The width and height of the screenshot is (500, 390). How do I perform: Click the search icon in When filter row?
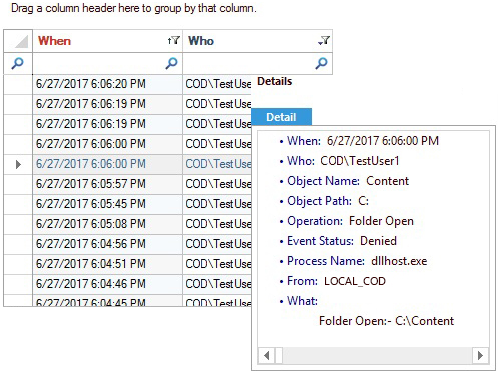click(x=171, y=63)
